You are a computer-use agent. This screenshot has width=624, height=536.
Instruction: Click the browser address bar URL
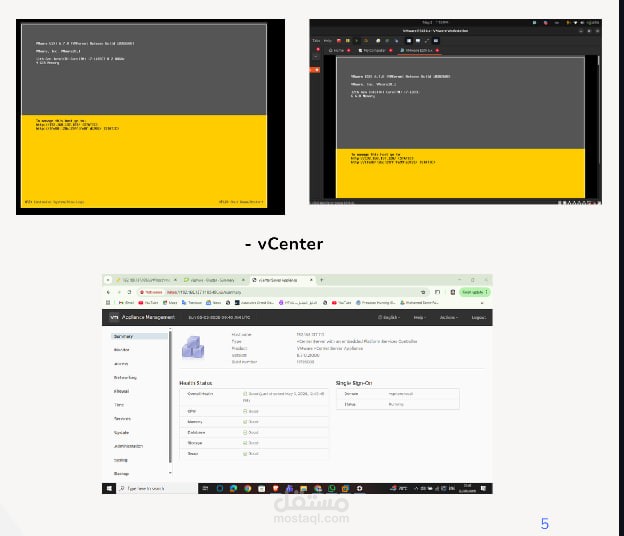click(204, 292)
